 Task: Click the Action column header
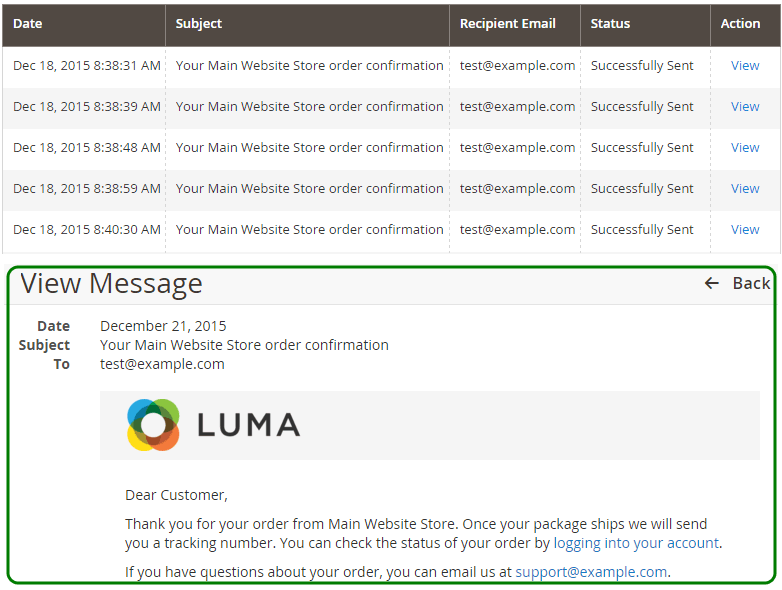(x=740, y=23)
